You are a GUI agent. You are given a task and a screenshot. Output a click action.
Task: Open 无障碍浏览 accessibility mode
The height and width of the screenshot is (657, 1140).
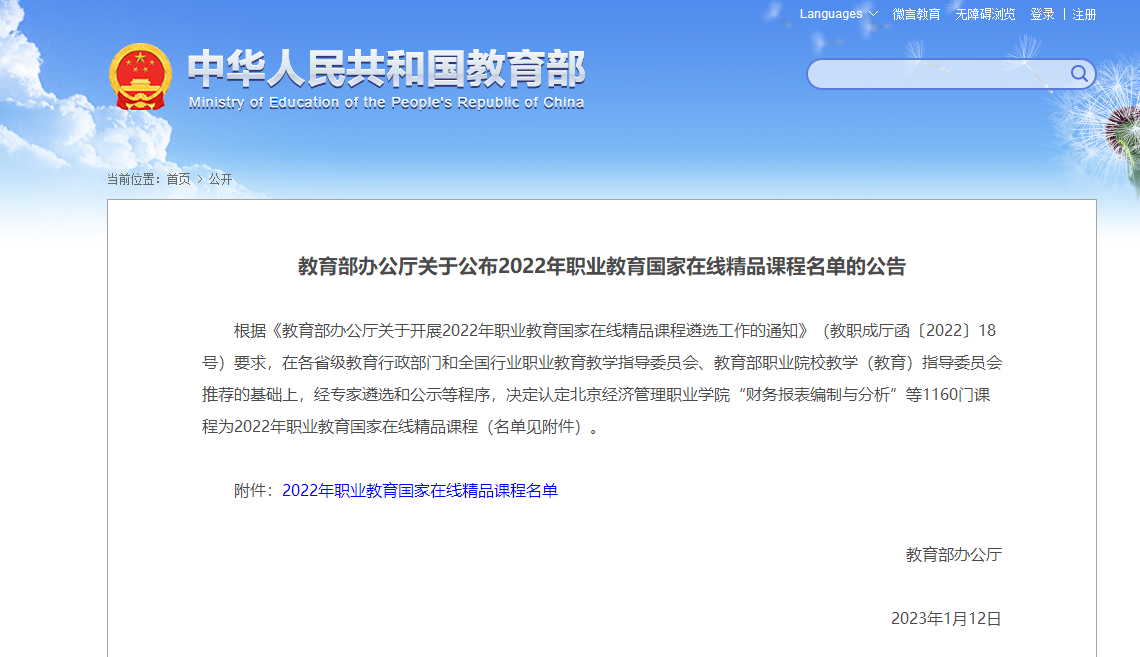pos(985,15)
